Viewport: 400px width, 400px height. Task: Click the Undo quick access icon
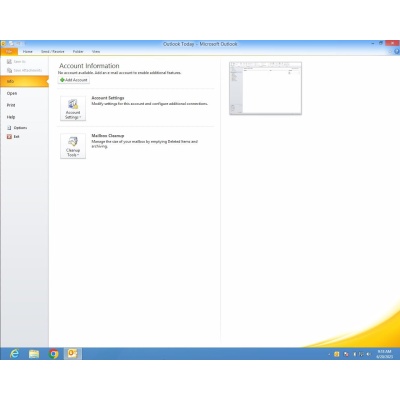[x=18, y=44]
